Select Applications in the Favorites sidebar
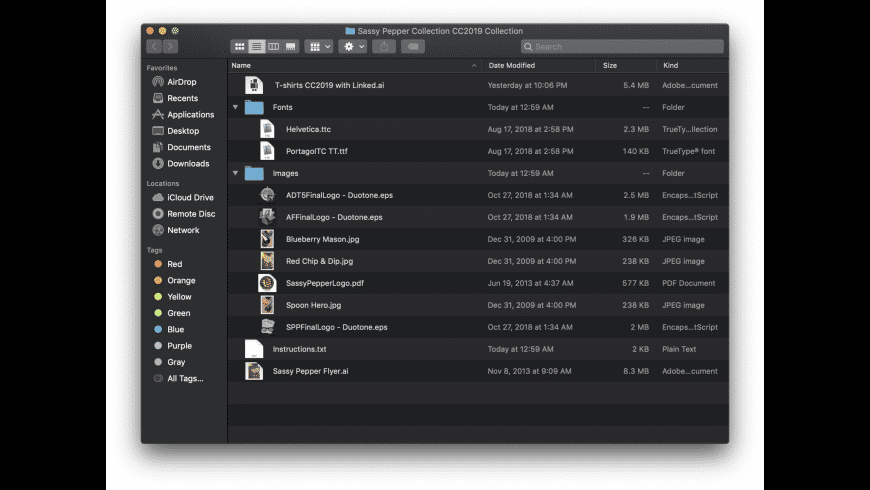This screenshot has width=870, height=490. 190,115
